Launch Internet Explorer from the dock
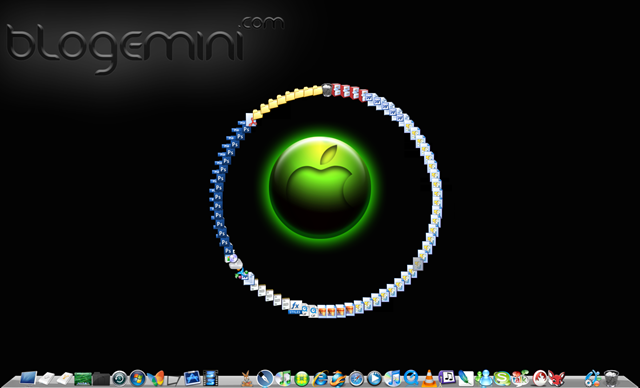Screen dimensions: 640x388 [x=320, y=378]
